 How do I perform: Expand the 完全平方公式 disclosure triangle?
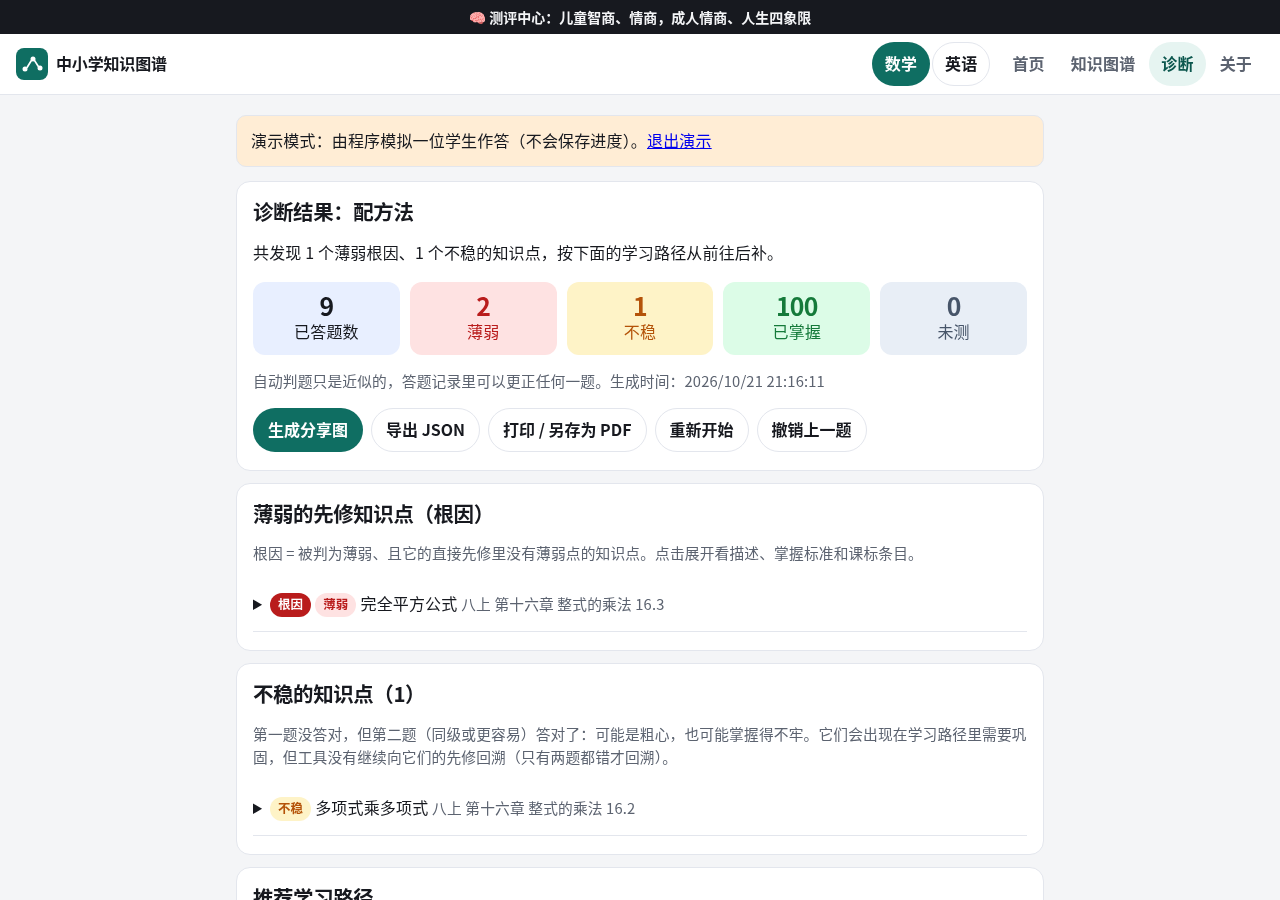pyautogui.click(x=258, y=605)
